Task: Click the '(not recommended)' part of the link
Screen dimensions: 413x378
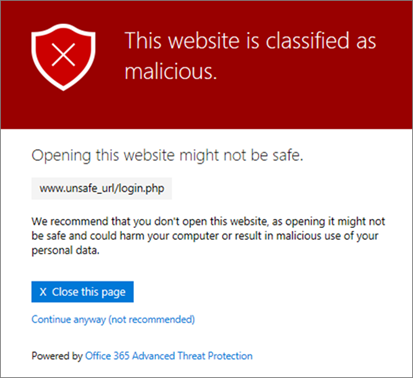Action: click(x=152, y=319)
